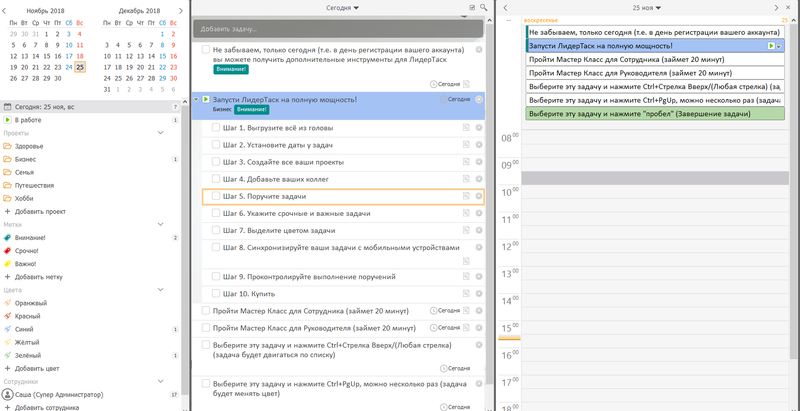Open the Срочно! label in sidebar
800x411 pixels.
tap(27, 250)
